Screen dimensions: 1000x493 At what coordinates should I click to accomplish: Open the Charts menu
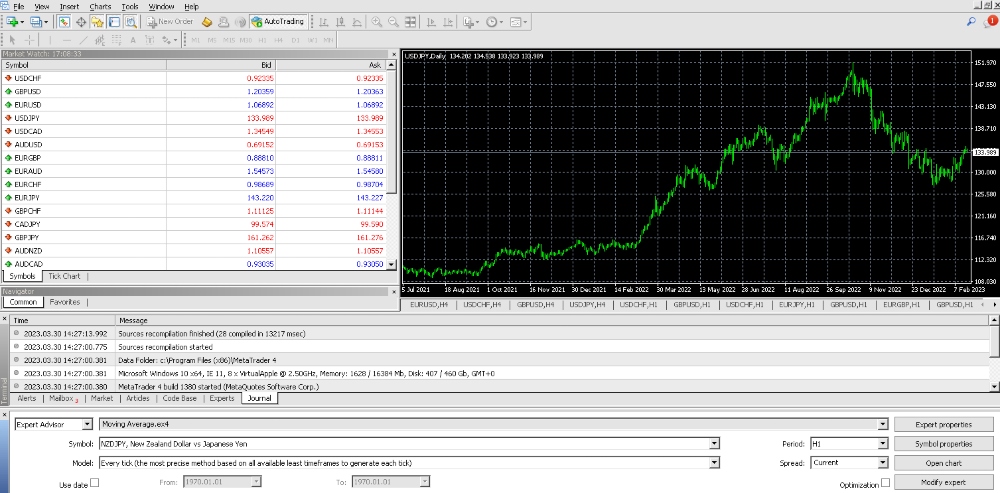coord(100,6)
